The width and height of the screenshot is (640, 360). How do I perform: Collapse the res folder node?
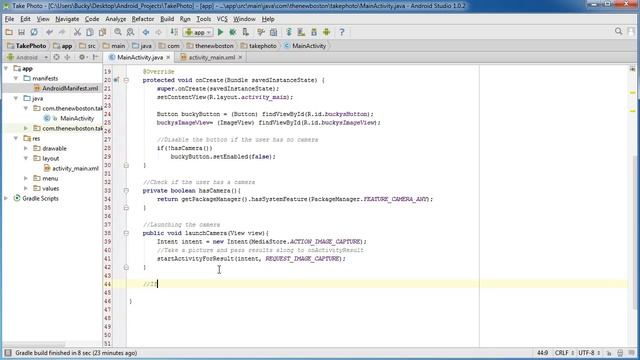16,138
